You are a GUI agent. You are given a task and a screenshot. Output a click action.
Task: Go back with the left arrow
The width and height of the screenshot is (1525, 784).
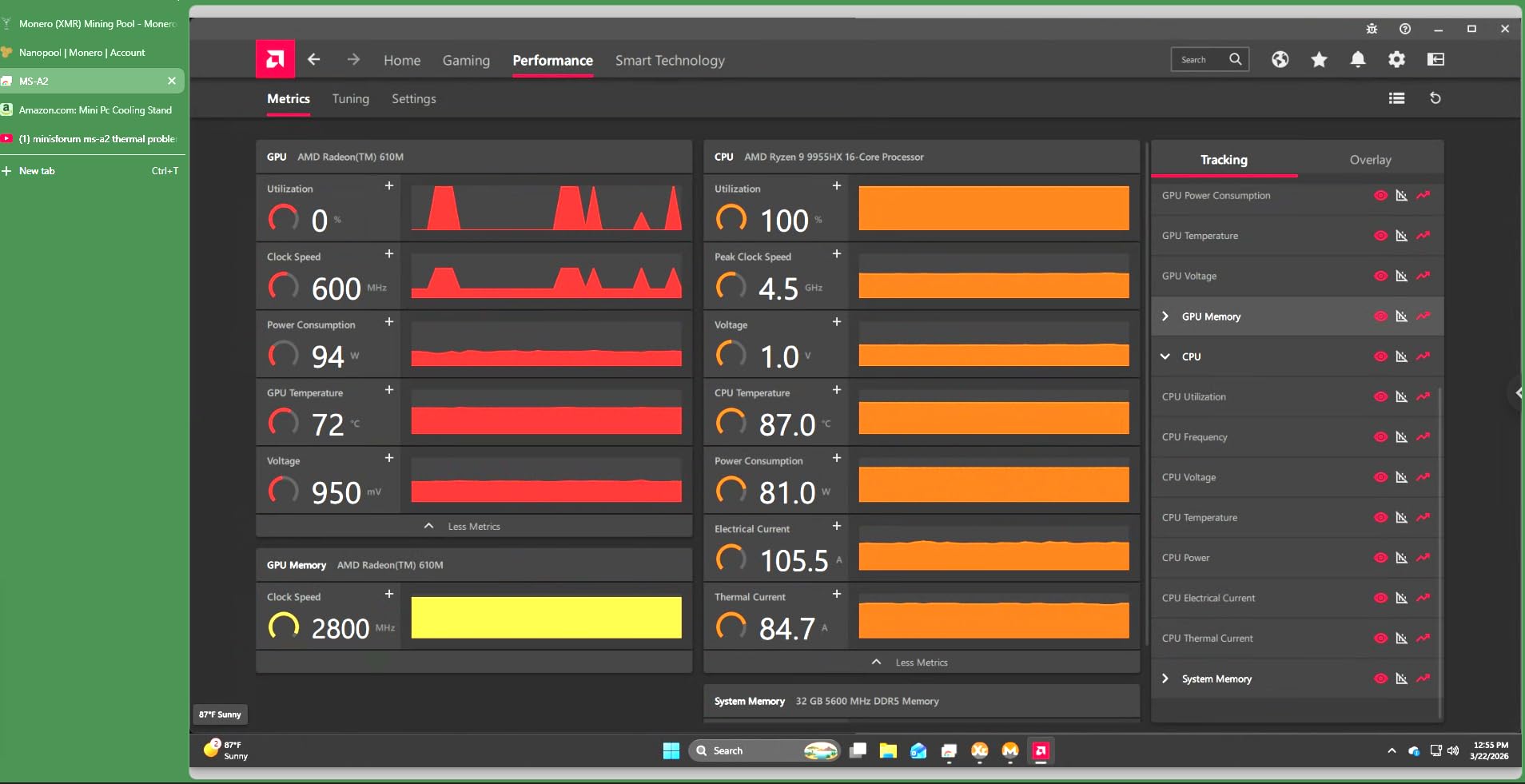pos(314,60)
